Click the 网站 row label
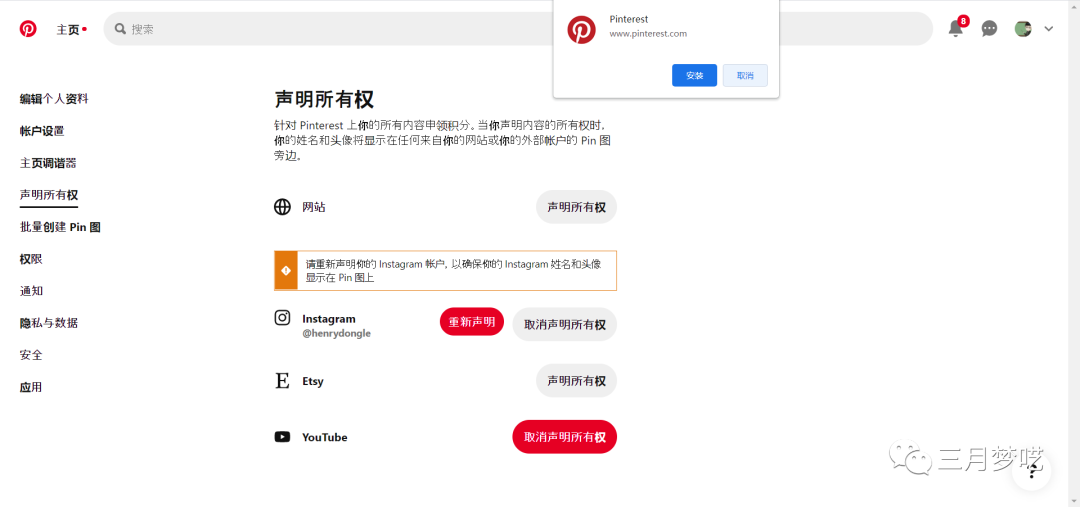Image resolution: width=1080 pixels, height=507 pixels. coord(314,207)
